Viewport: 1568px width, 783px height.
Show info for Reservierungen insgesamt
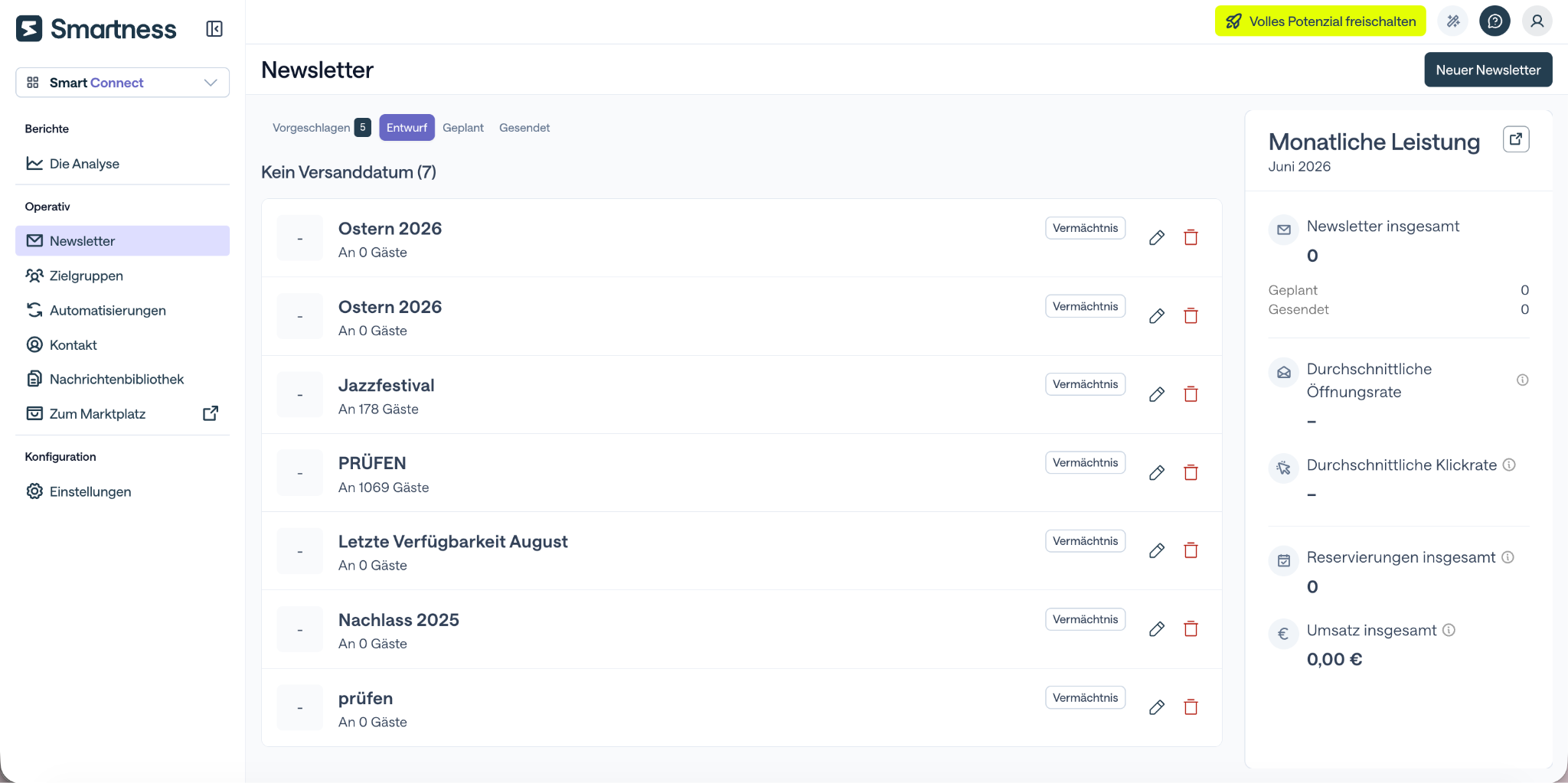point(1508,557)
